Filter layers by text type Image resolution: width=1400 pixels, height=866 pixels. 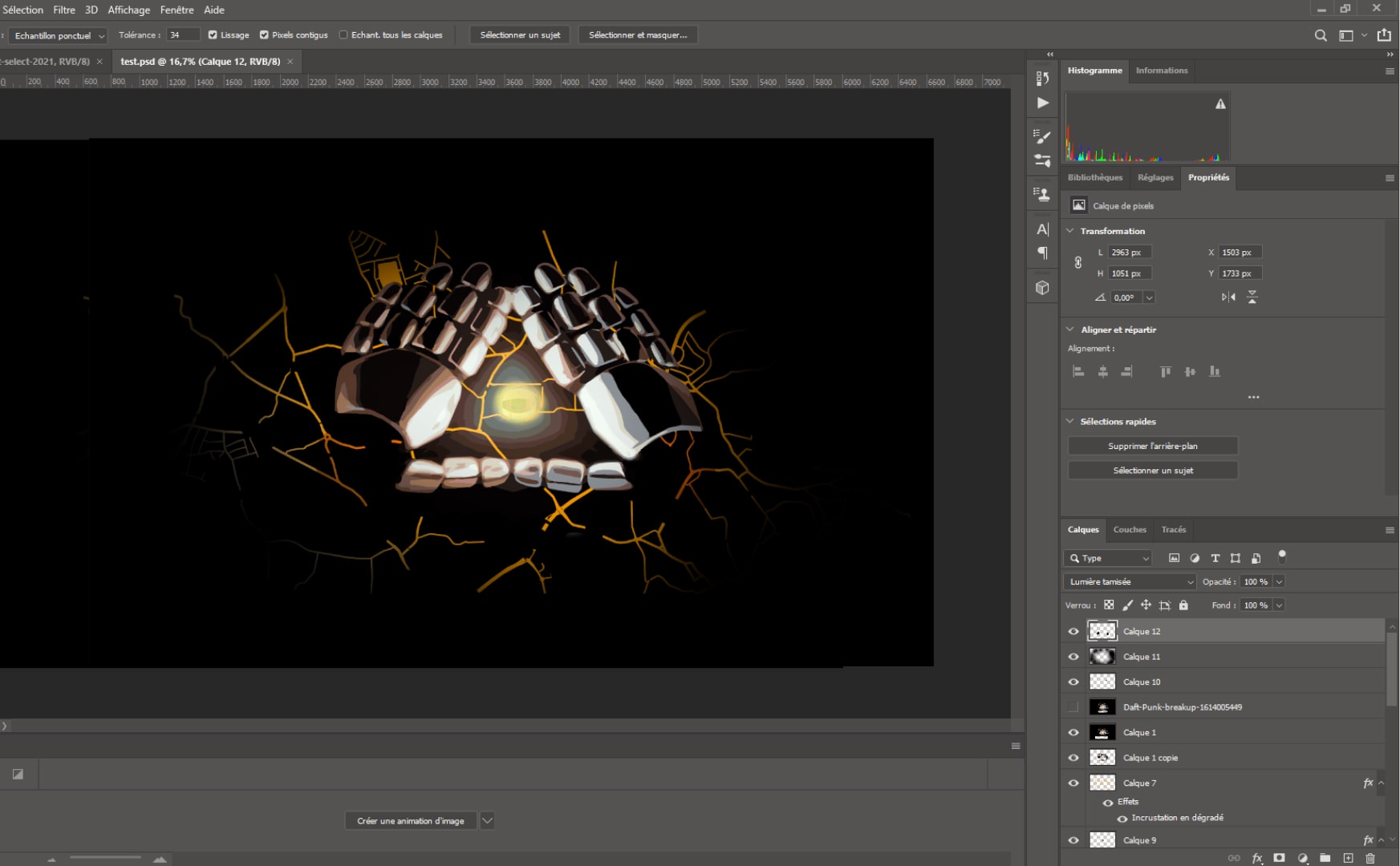[1215, 558]
